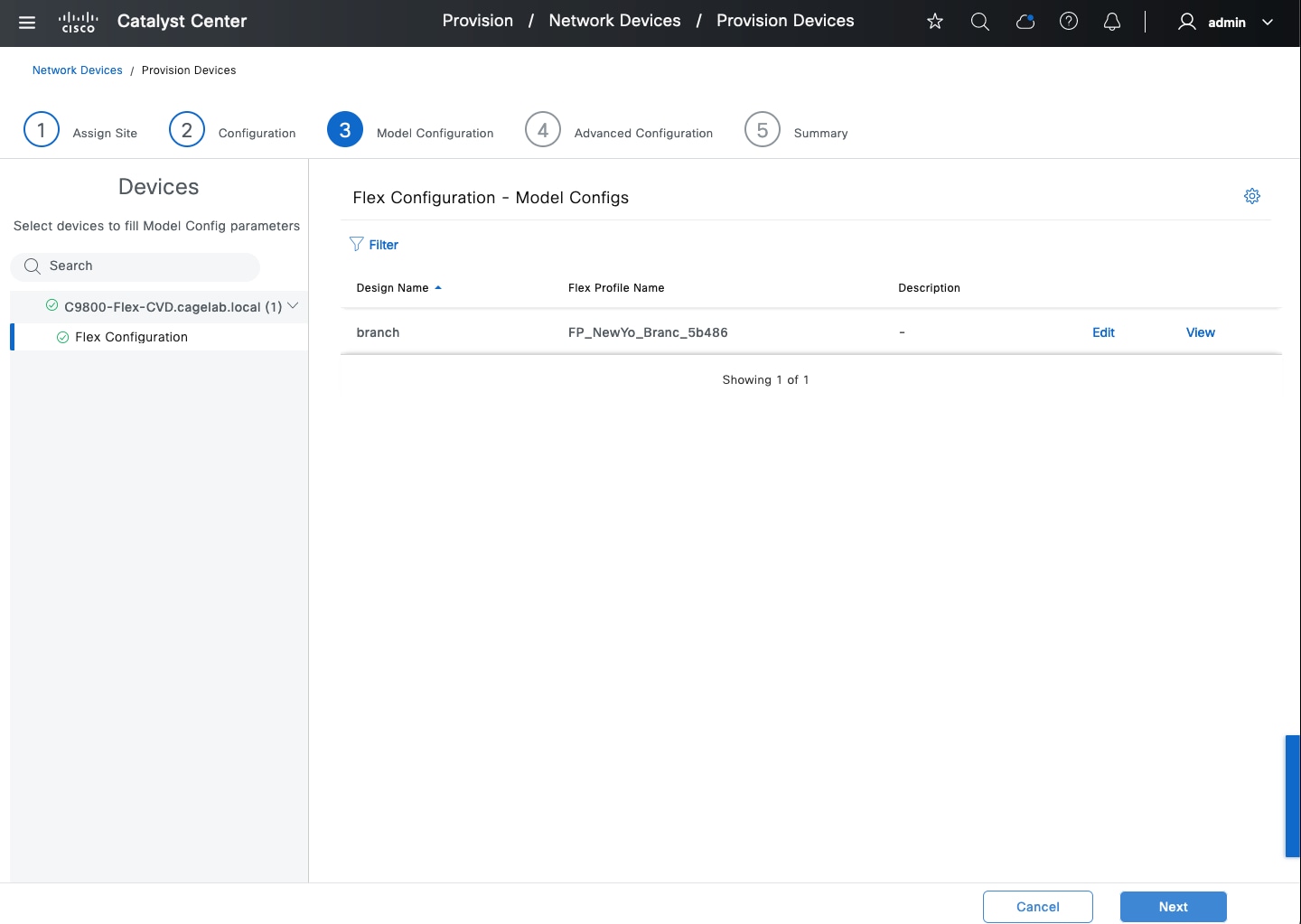Open the hamburger navigation menu

click(x=27, y=23)
